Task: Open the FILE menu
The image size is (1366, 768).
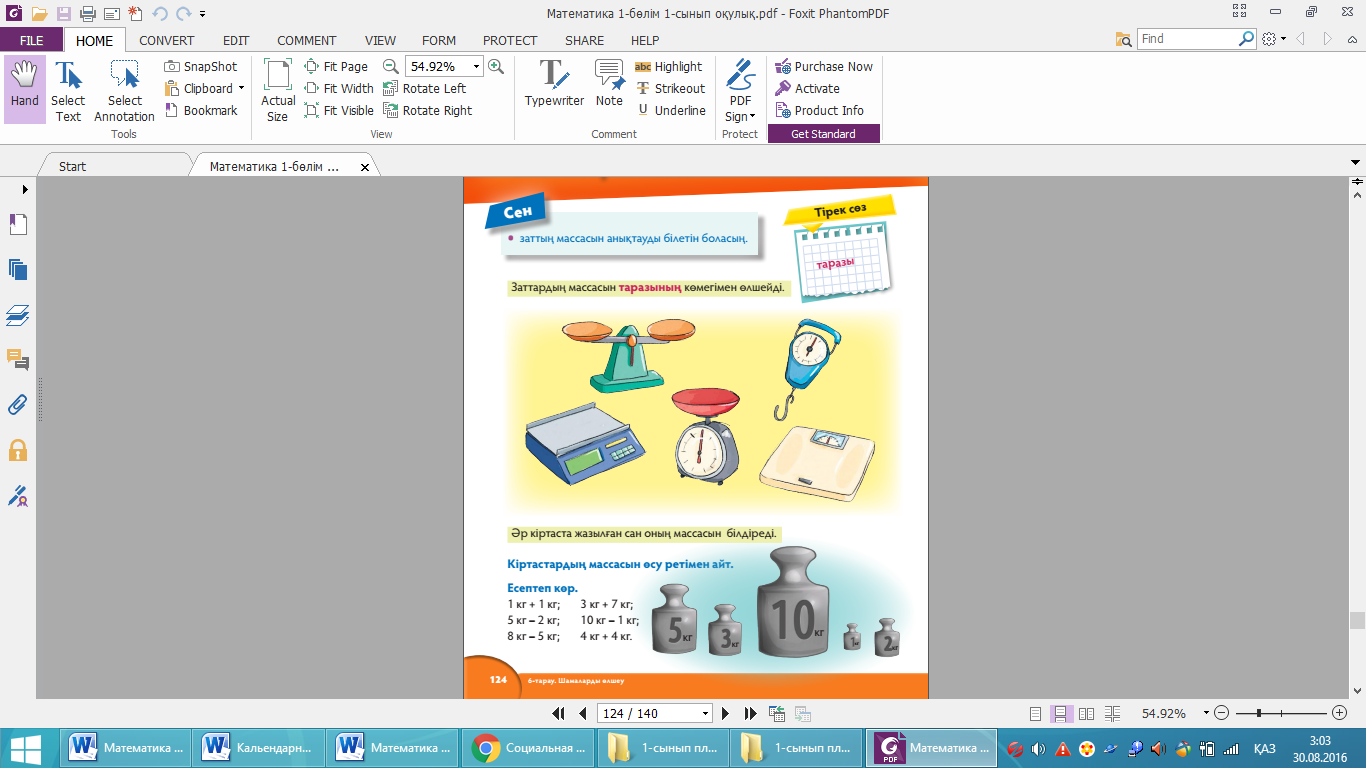Action: tap(31, 41)
